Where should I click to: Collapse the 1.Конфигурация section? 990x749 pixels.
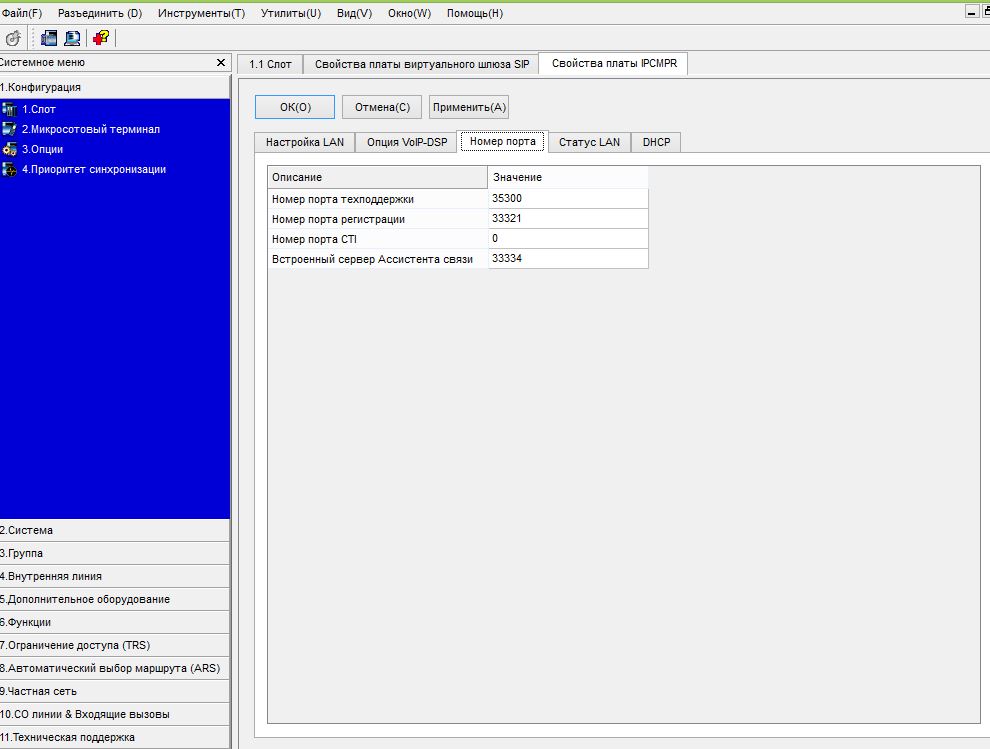point(115,87)
